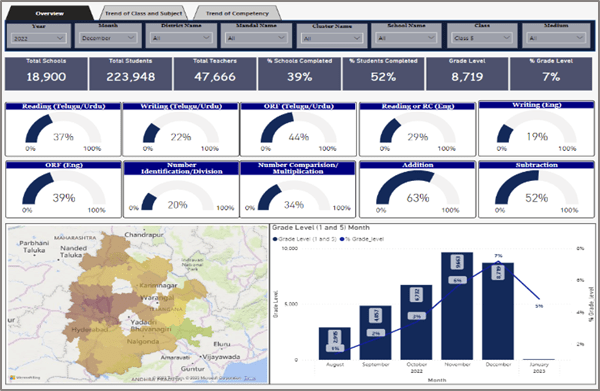Open the Trend of Competency tab
The image size is (600, 391).
237,13
